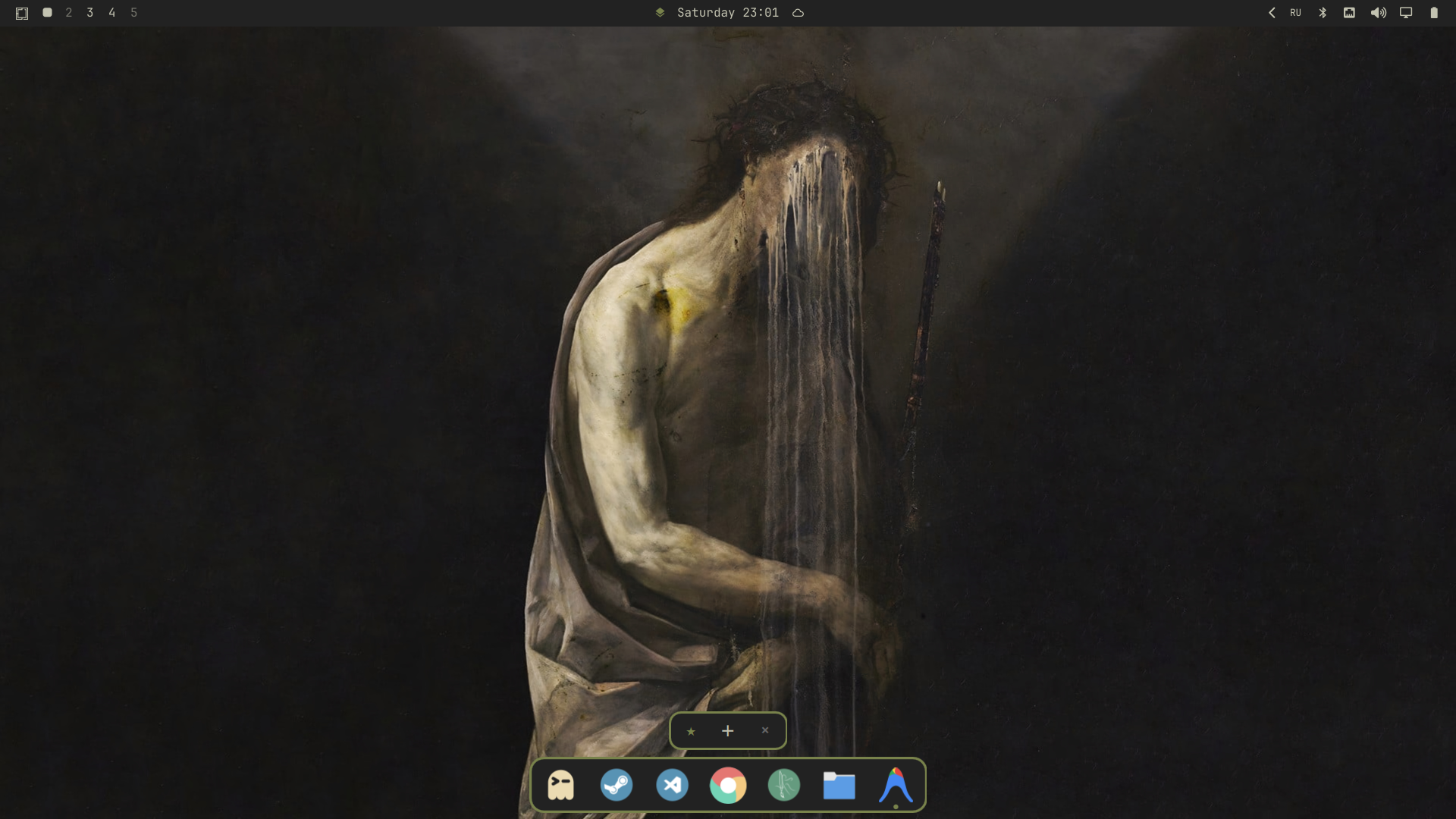Click the star icon above the dock
The width and height of the screenshot is (1456, 819).
click(x=691, y=732)
